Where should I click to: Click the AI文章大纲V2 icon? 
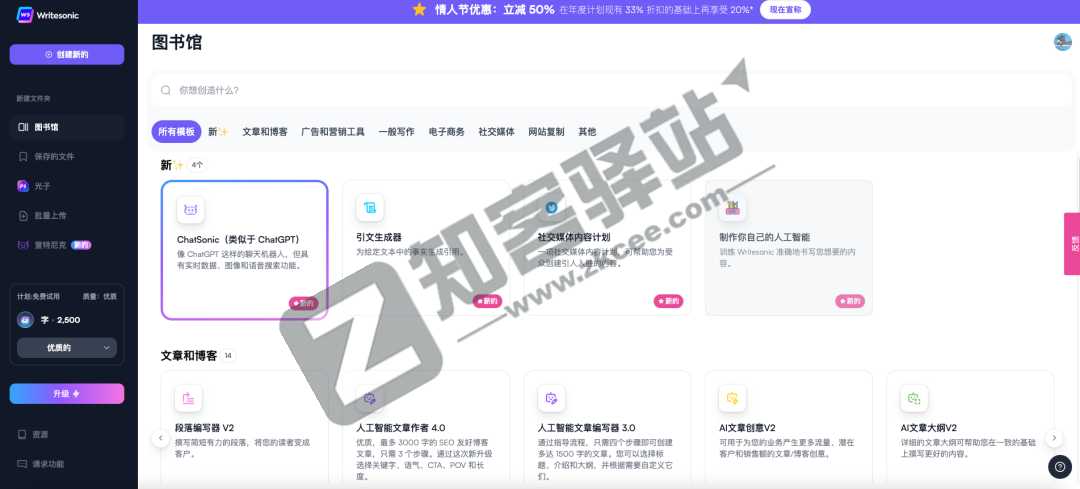pos(913,399)
